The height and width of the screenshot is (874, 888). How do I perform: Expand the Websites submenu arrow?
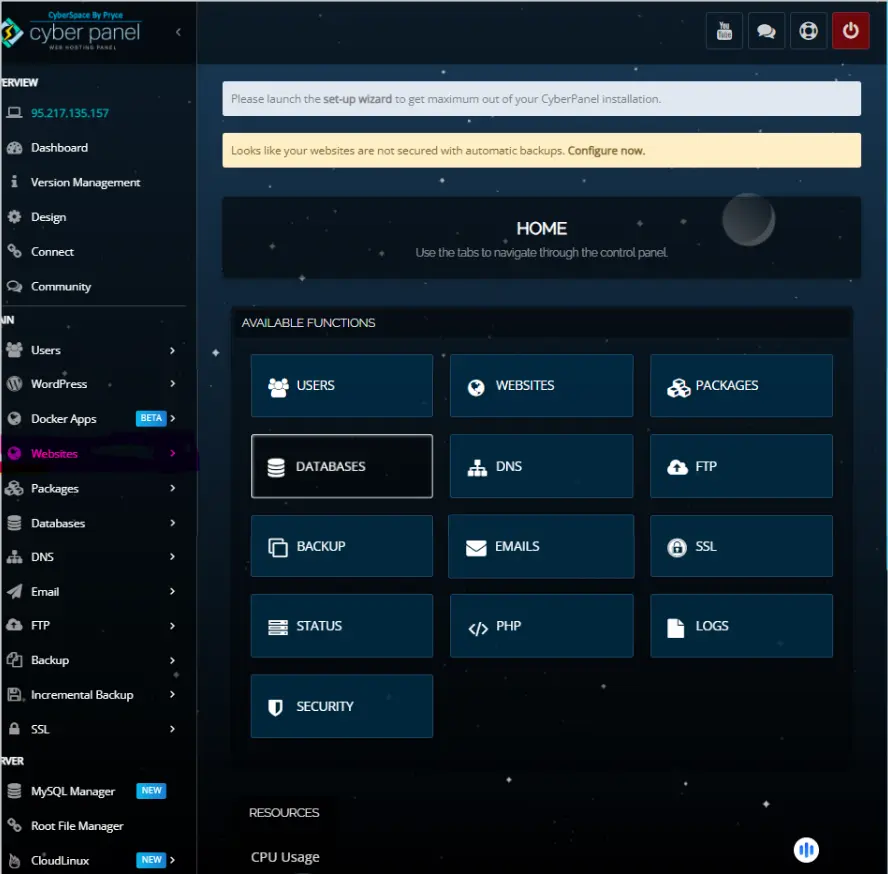click(172, 453)
